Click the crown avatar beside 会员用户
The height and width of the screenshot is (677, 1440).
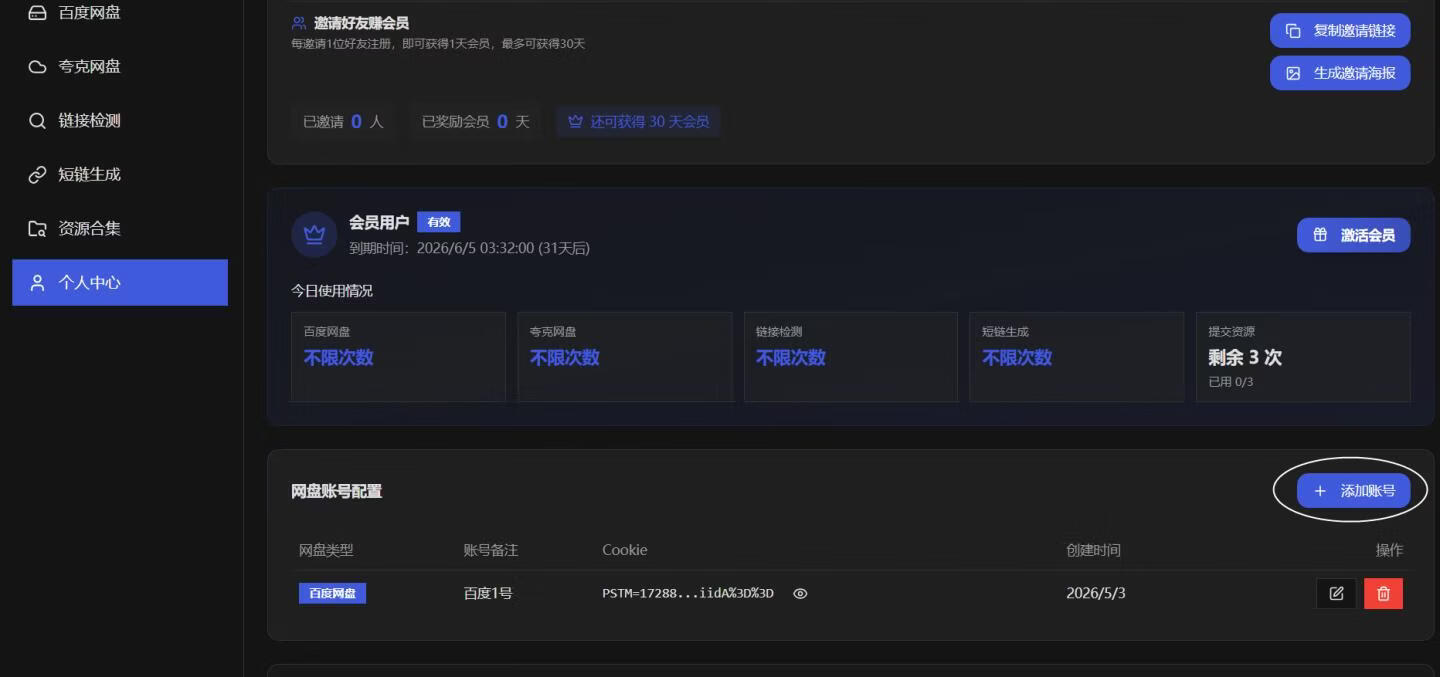point(314,235)
